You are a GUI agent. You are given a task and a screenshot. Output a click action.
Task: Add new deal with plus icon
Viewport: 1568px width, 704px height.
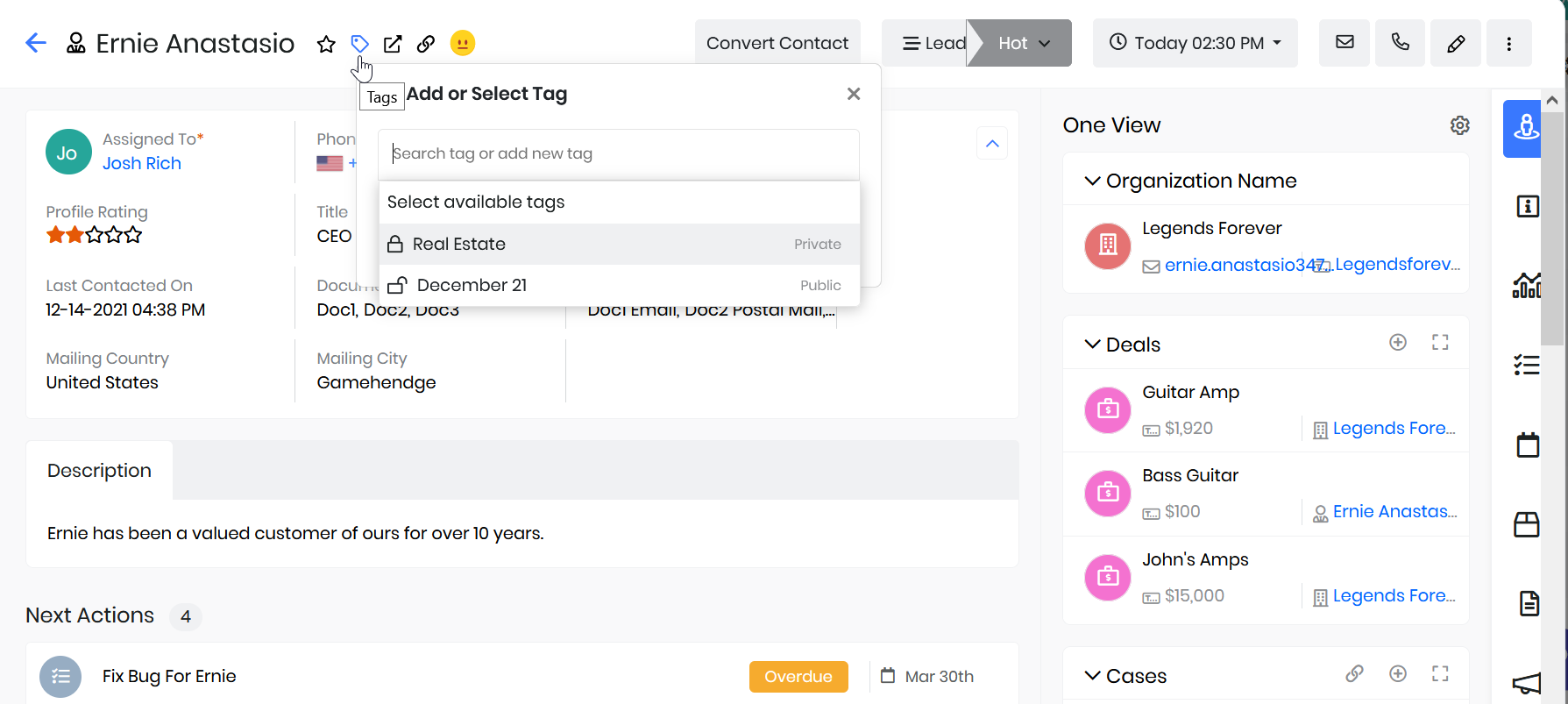point(1398,342)
